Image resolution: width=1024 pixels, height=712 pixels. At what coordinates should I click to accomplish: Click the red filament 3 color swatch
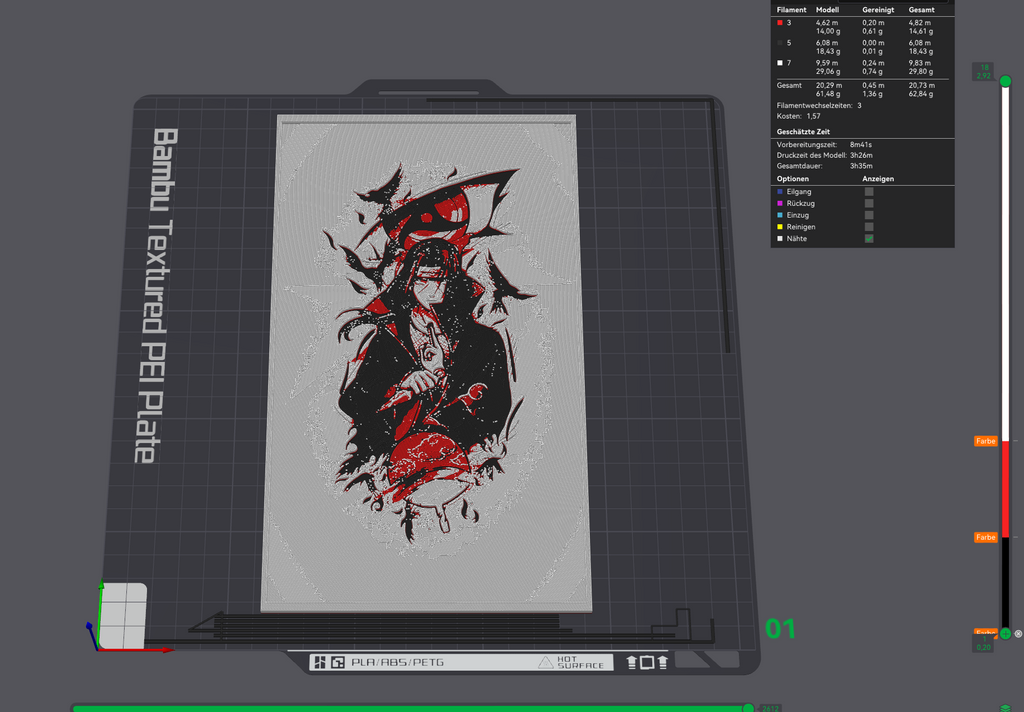point(780,23)
